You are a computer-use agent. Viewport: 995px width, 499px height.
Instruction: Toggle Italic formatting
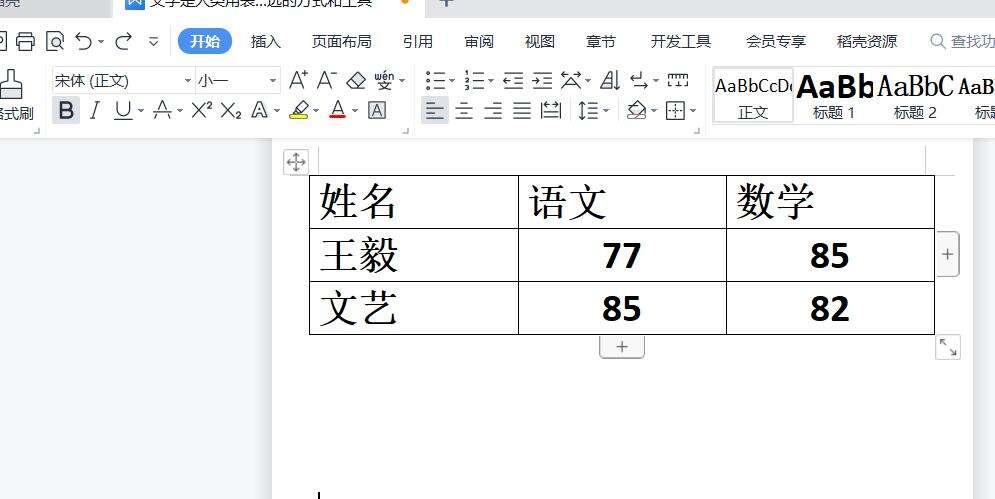click(x=95, y=110)
